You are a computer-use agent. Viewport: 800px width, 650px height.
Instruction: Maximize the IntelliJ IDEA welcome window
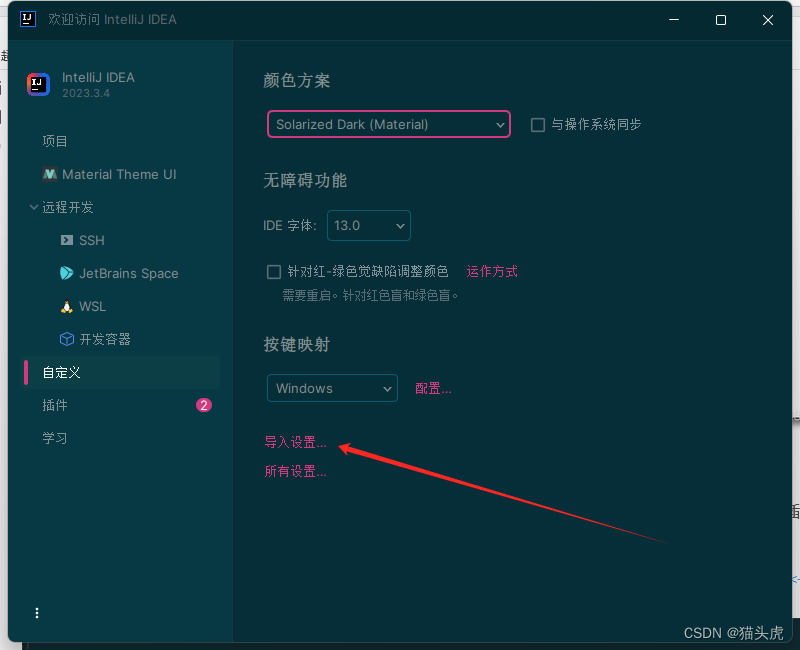coord(721,20)
